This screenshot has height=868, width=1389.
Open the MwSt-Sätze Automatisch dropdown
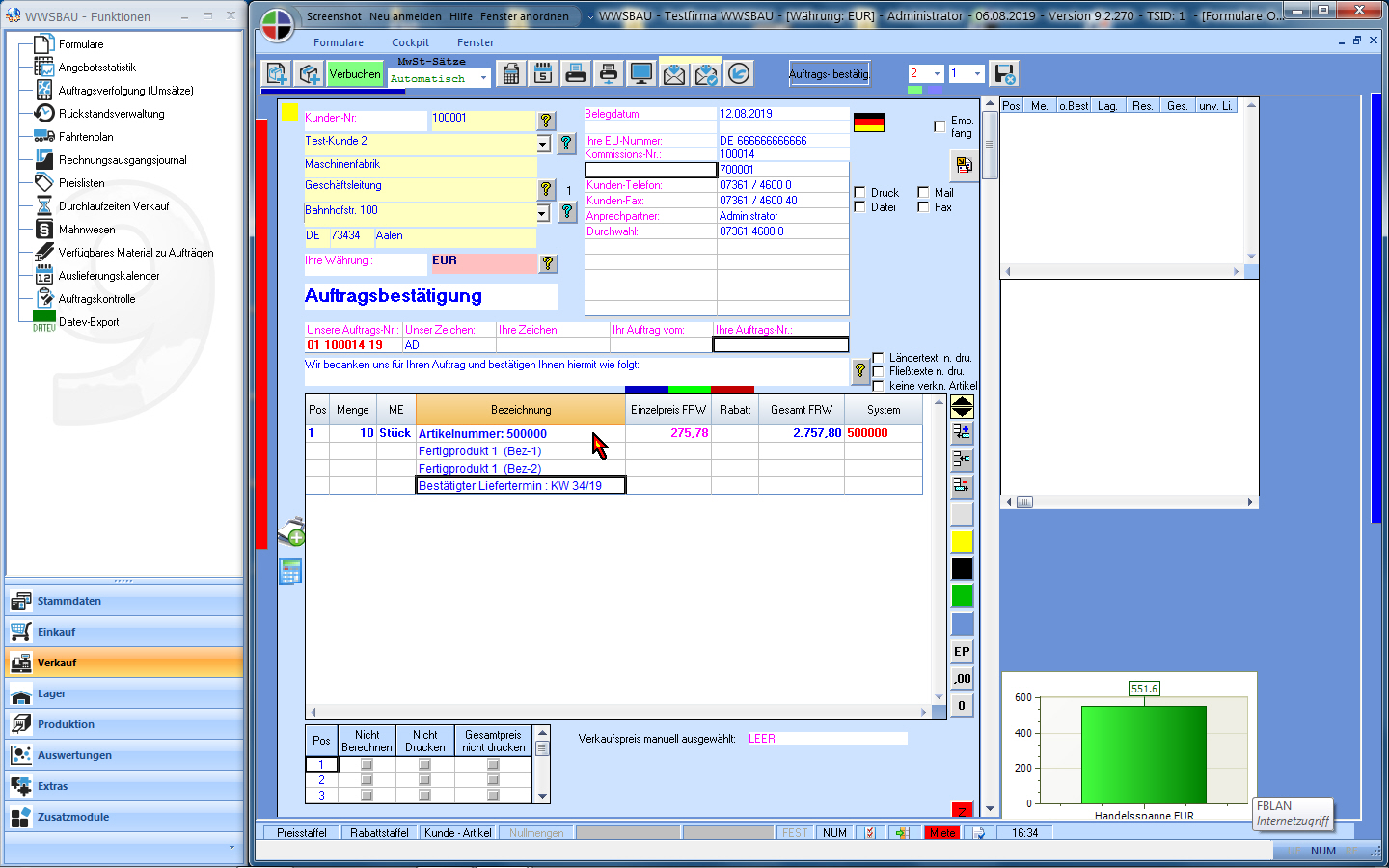click(483, 79)
